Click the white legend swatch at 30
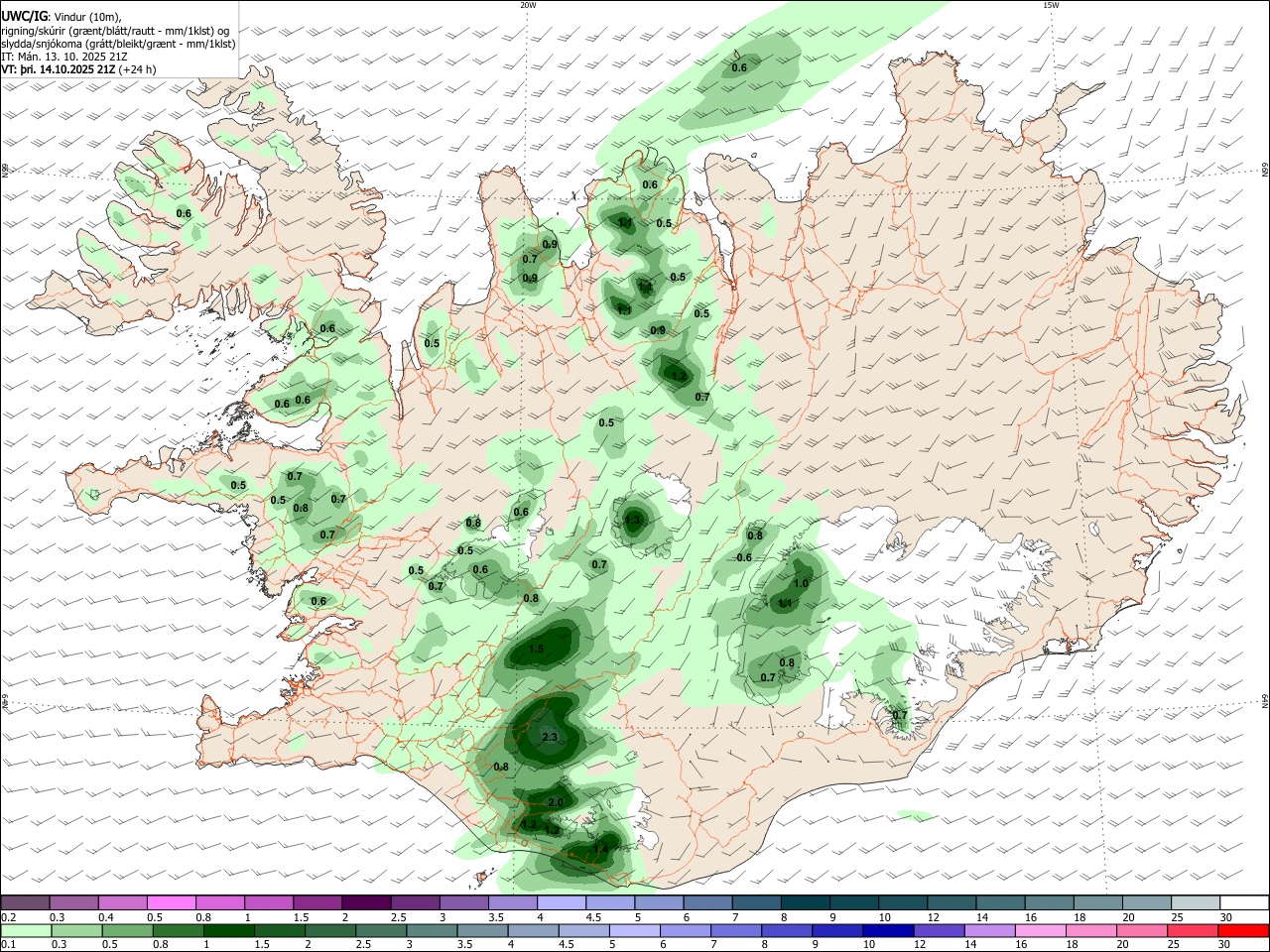 click(1243, 902)
